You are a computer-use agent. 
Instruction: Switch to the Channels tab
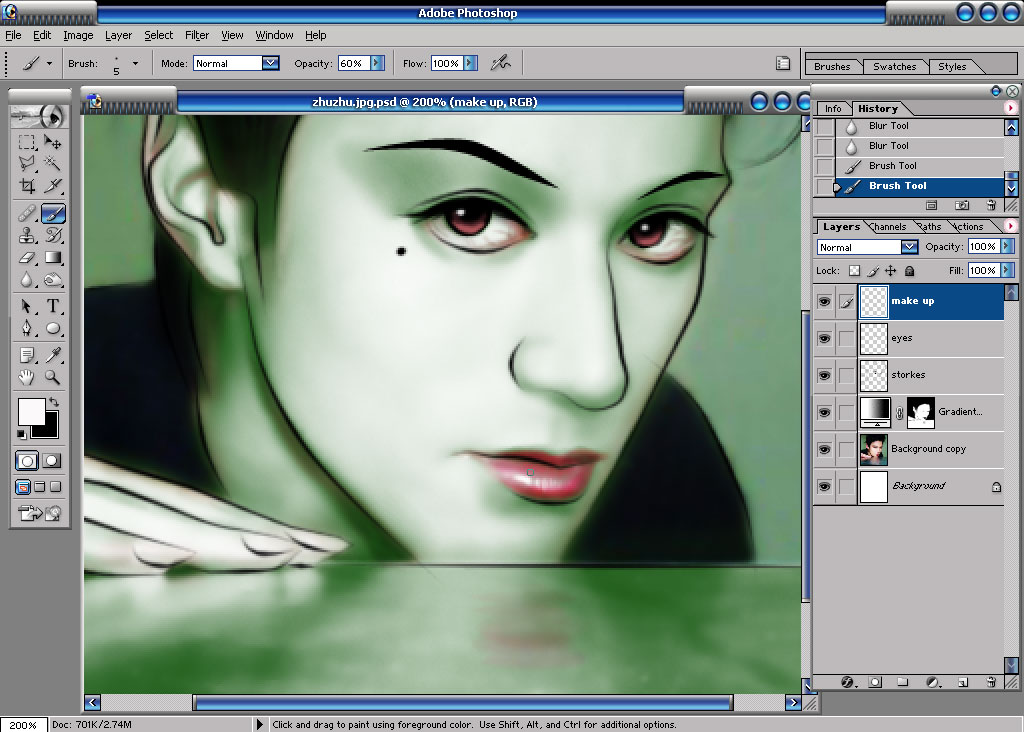[888, 227]
